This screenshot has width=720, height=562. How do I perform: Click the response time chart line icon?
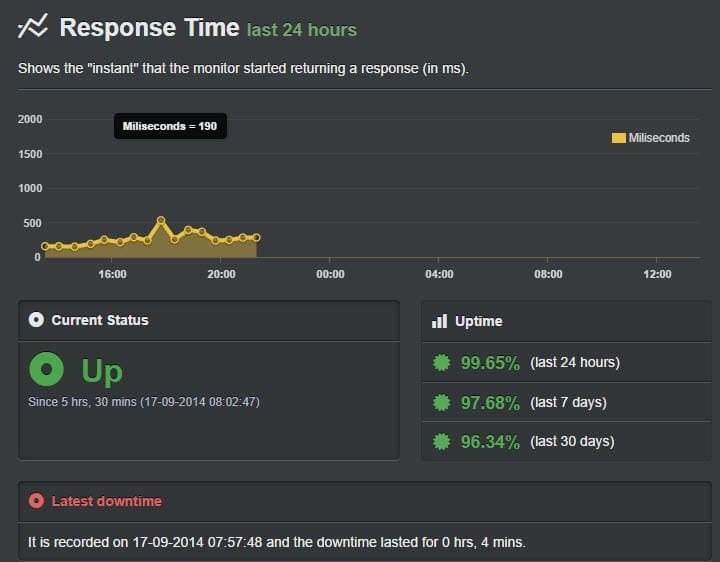(33, 26)
